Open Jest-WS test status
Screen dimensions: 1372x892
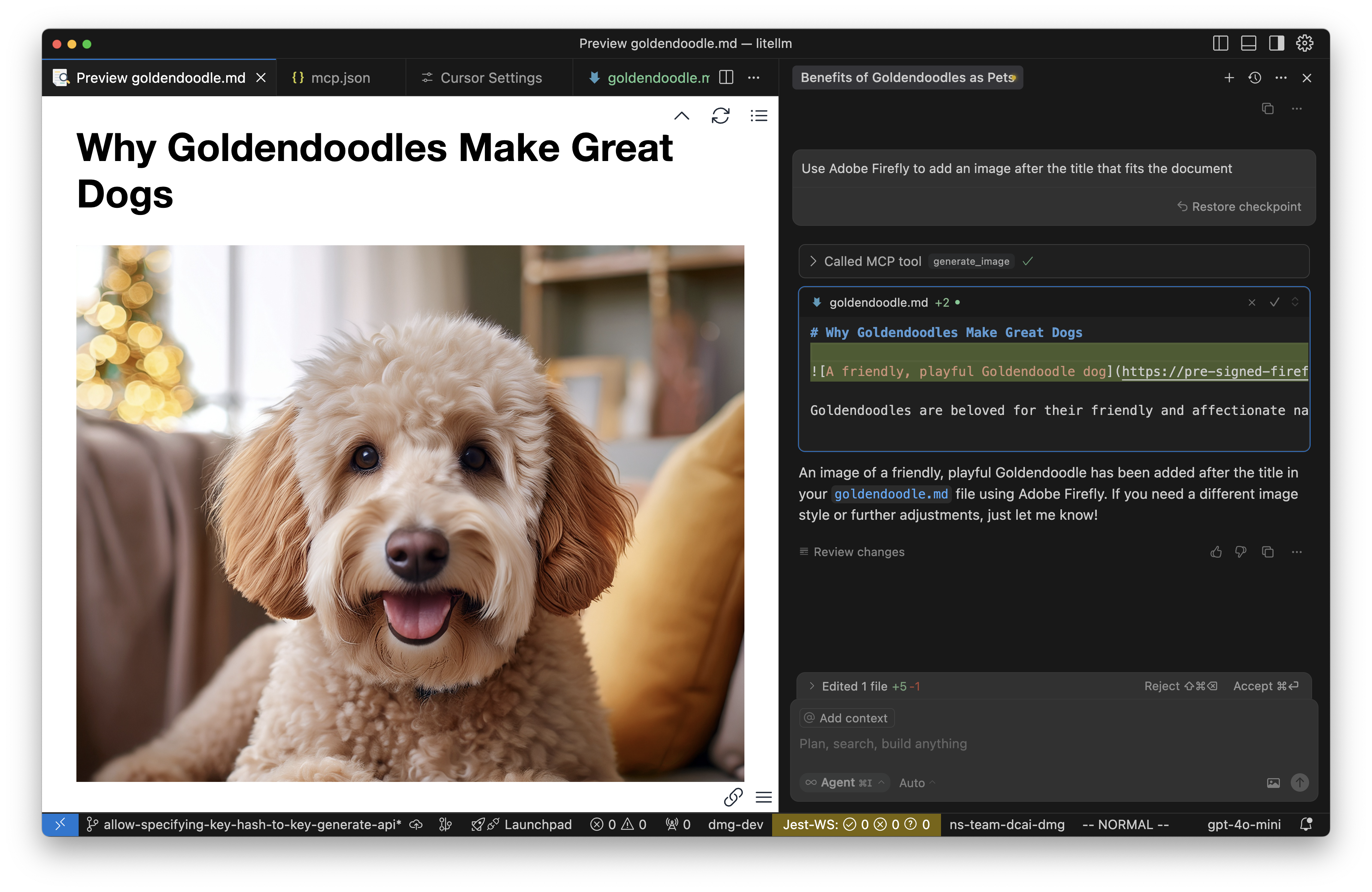[x=856, y=825]
